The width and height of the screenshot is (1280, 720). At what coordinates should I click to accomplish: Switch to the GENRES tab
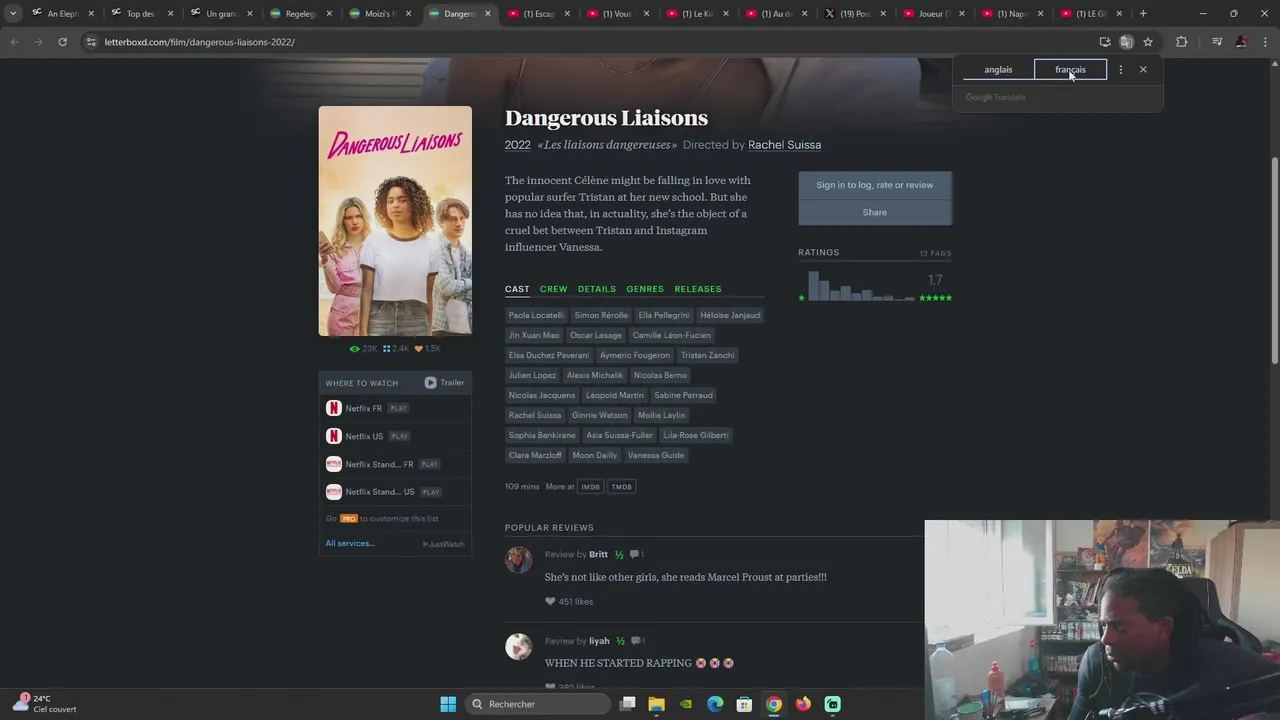point(645,289)
